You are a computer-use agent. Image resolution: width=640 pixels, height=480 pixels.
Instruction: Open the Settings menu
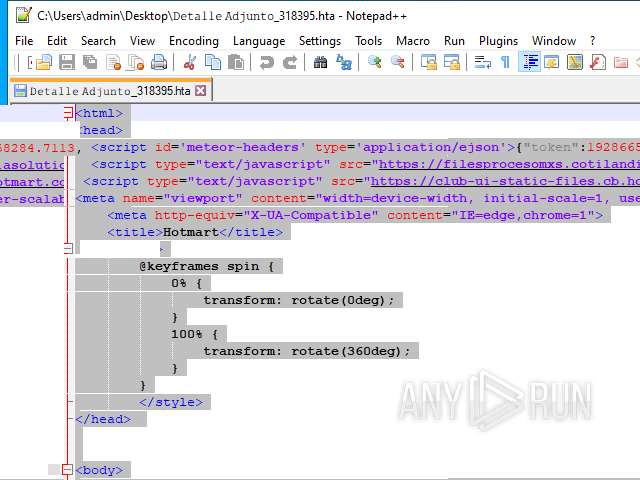[320, 41]
